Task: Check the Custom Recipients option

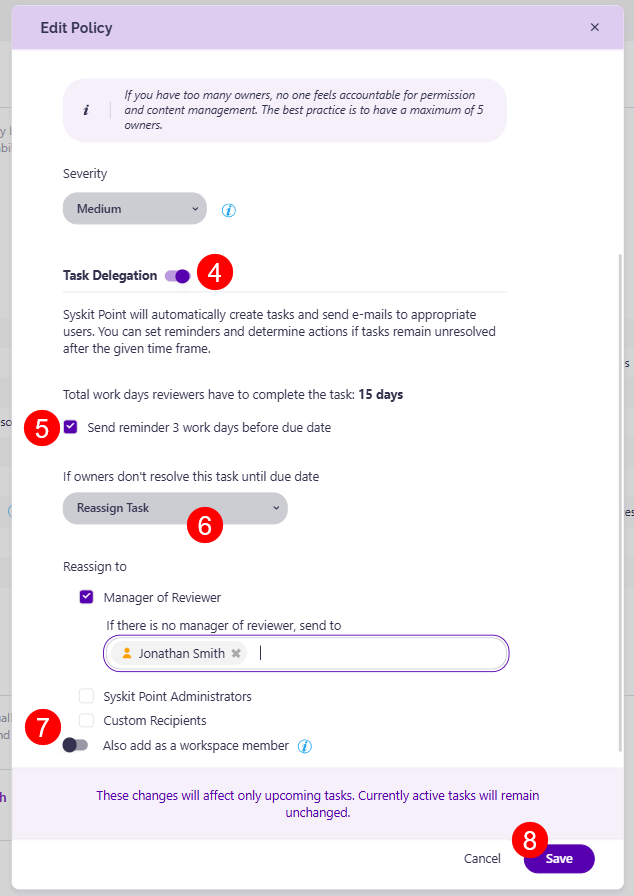Action: click(x=87, y=720)
